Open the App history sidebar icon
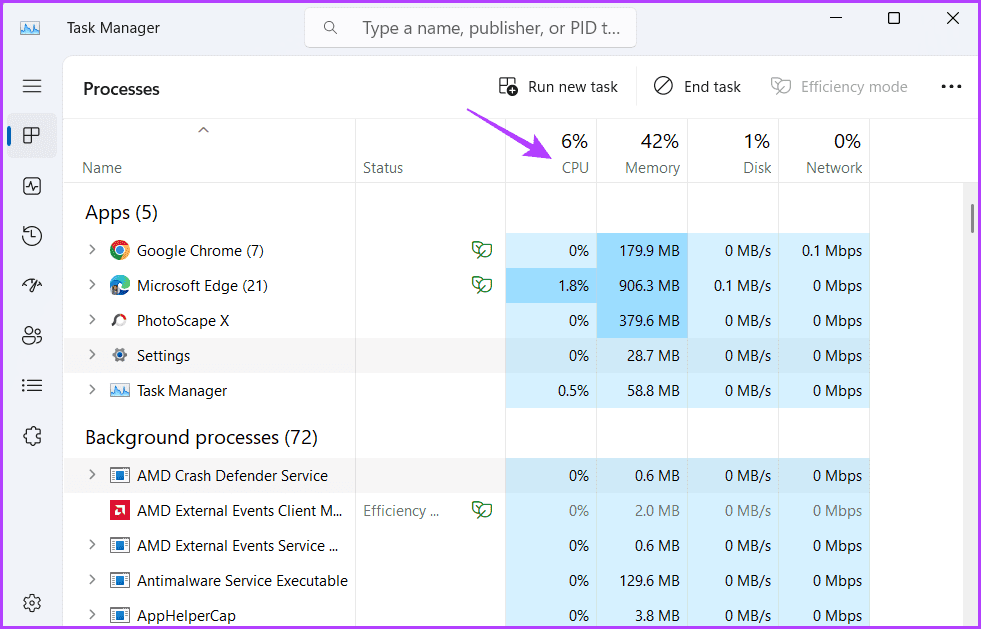Image resolution: width=981 pixels, height=629 pixels. [32, 236]
